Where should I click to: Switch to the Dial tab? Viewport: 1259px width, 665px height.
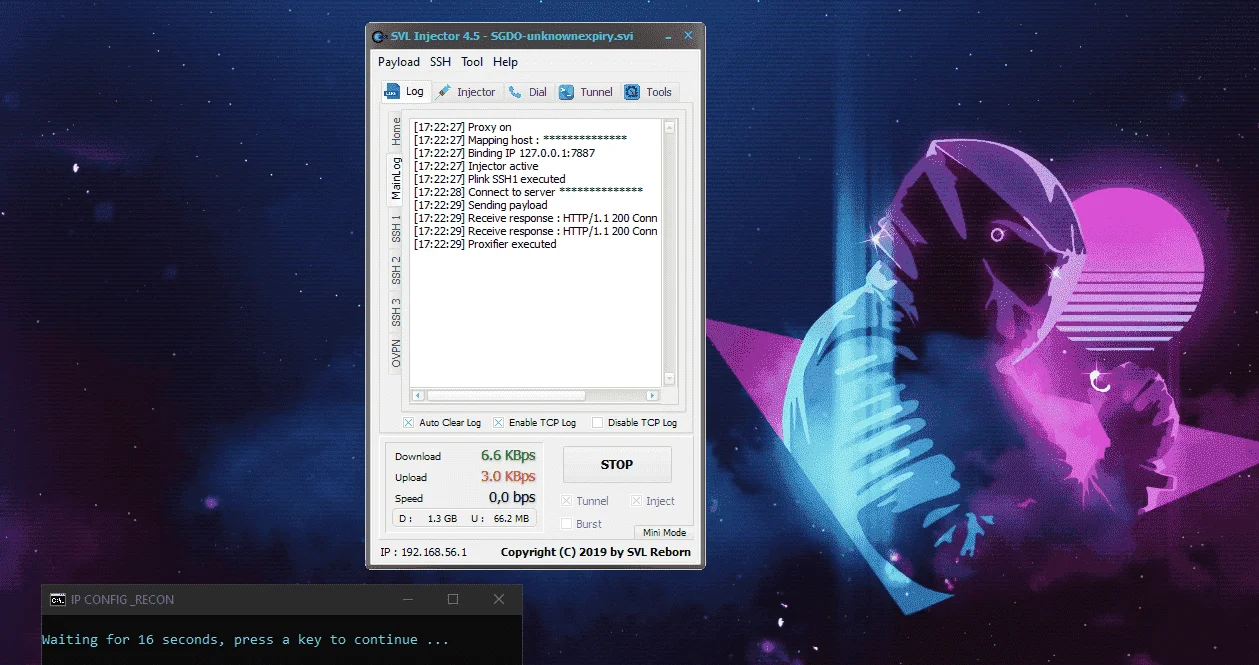(x=528, y=92)
